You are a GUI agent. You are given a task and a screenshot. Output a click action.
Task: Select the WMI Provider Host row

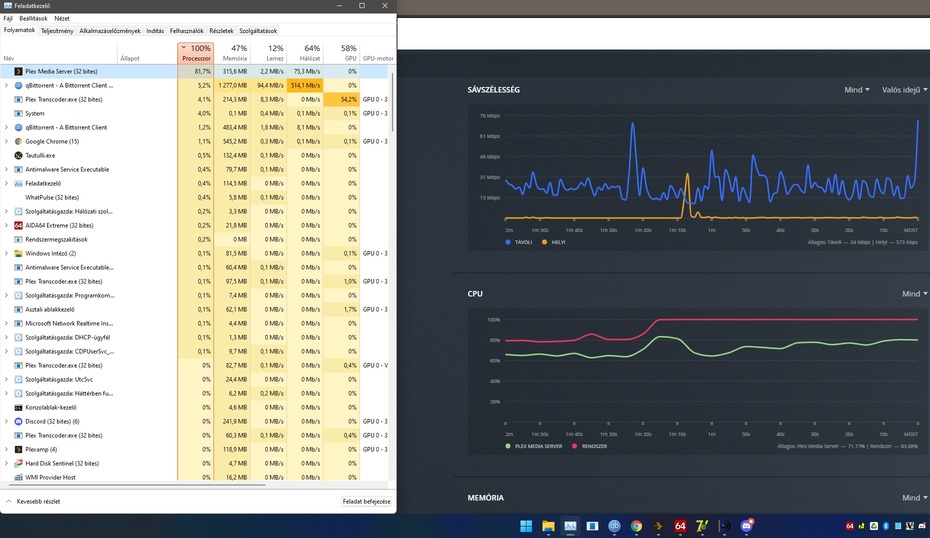tap(196, 477)
